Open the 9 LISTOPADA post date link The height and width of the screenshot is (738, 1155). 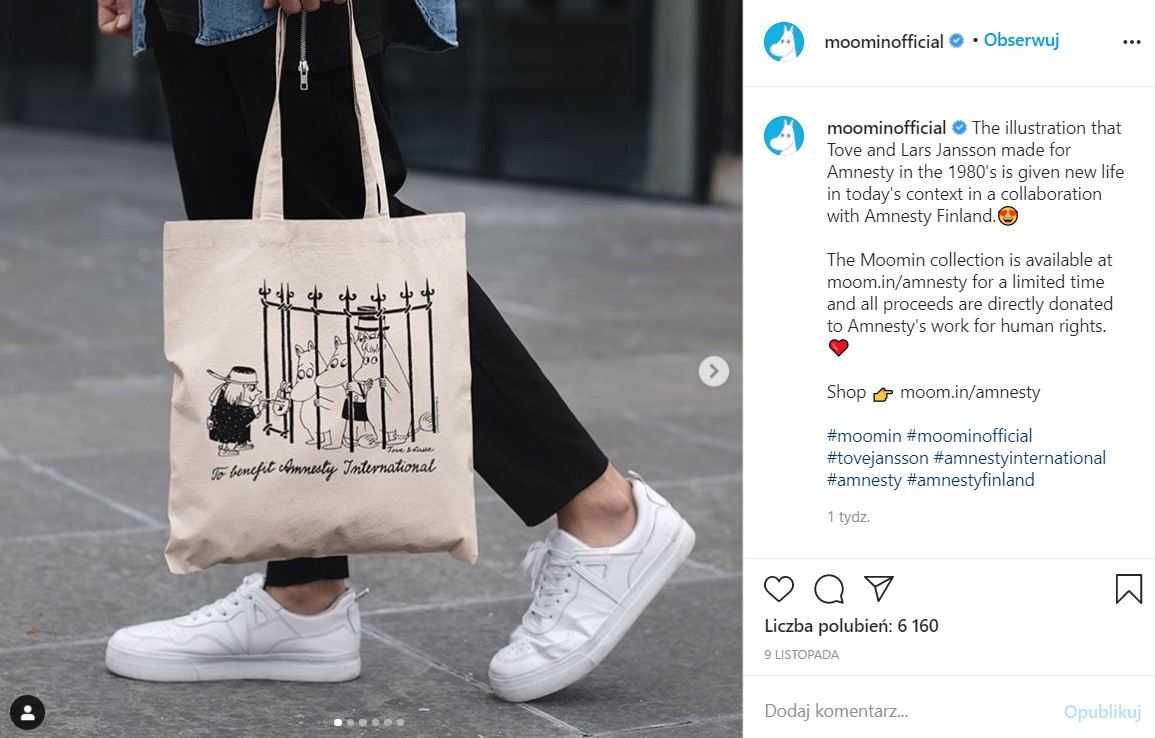(x=801, y=655)
